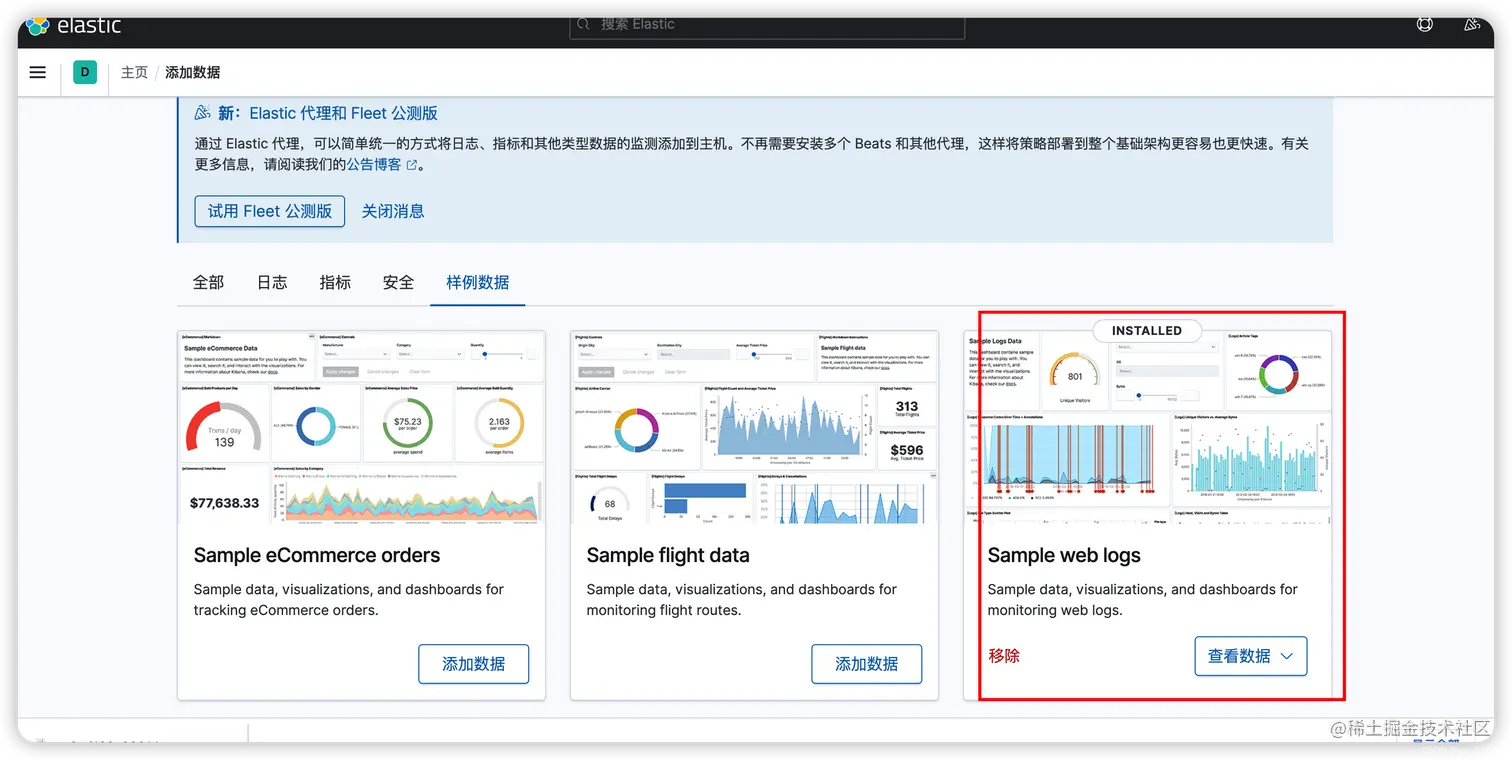Open the help icon in header

coord(1425,25)
